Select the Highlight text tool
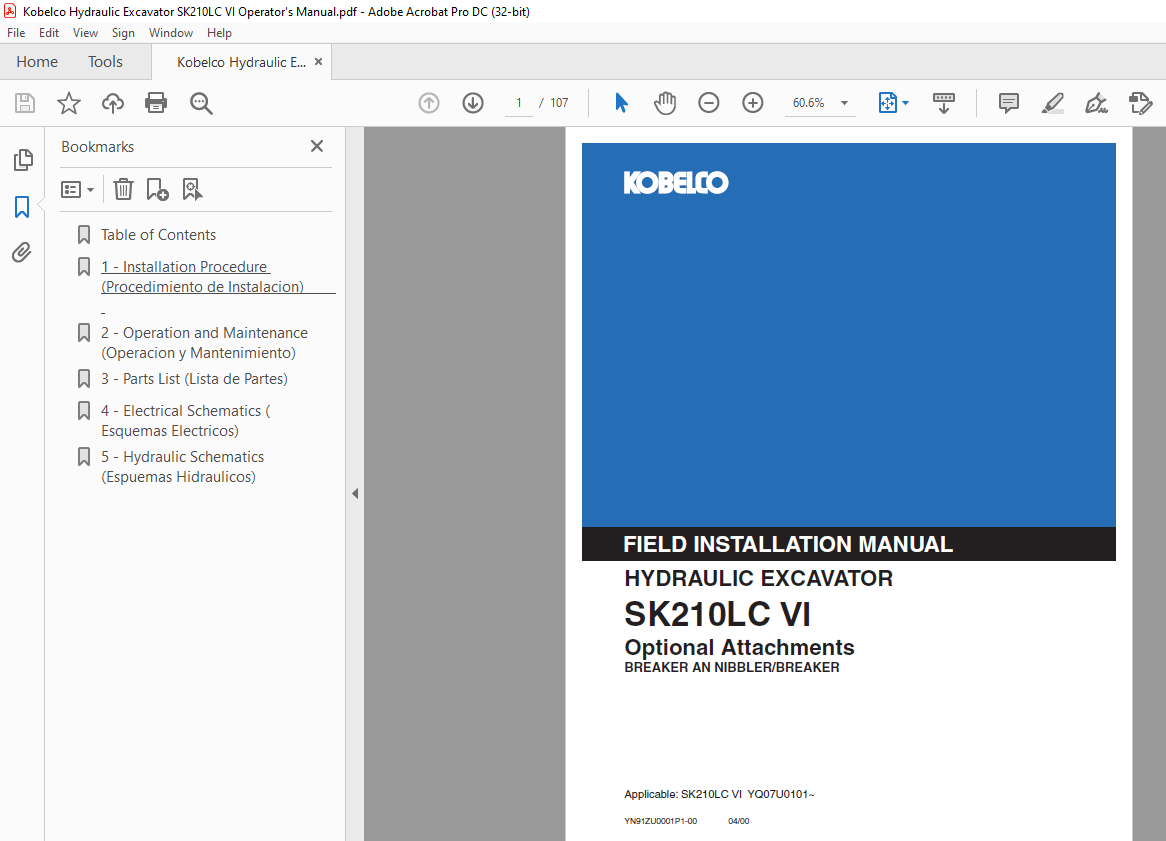1166x841 pixels. [x=1052, y=103]
